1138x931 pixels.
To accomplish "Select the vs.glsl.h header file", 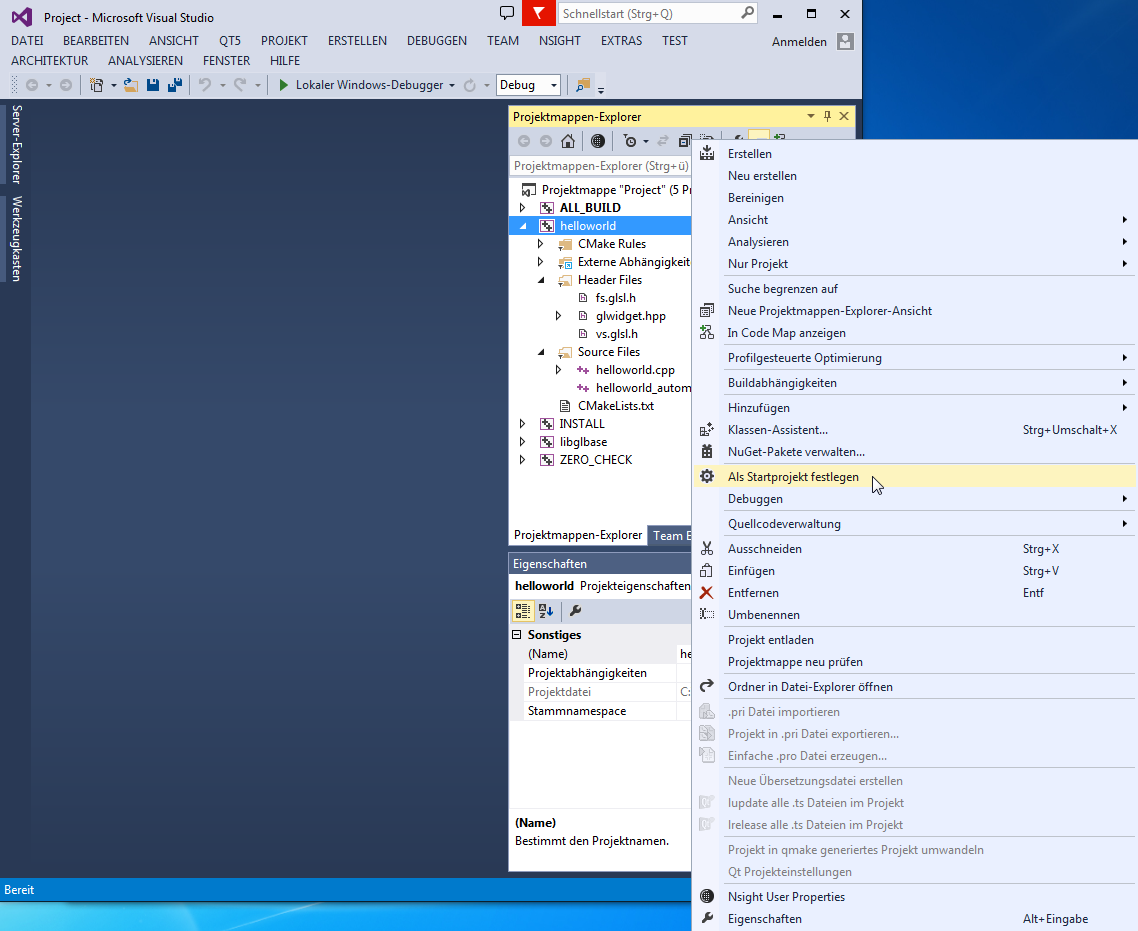I will click(x=617, y=334).
